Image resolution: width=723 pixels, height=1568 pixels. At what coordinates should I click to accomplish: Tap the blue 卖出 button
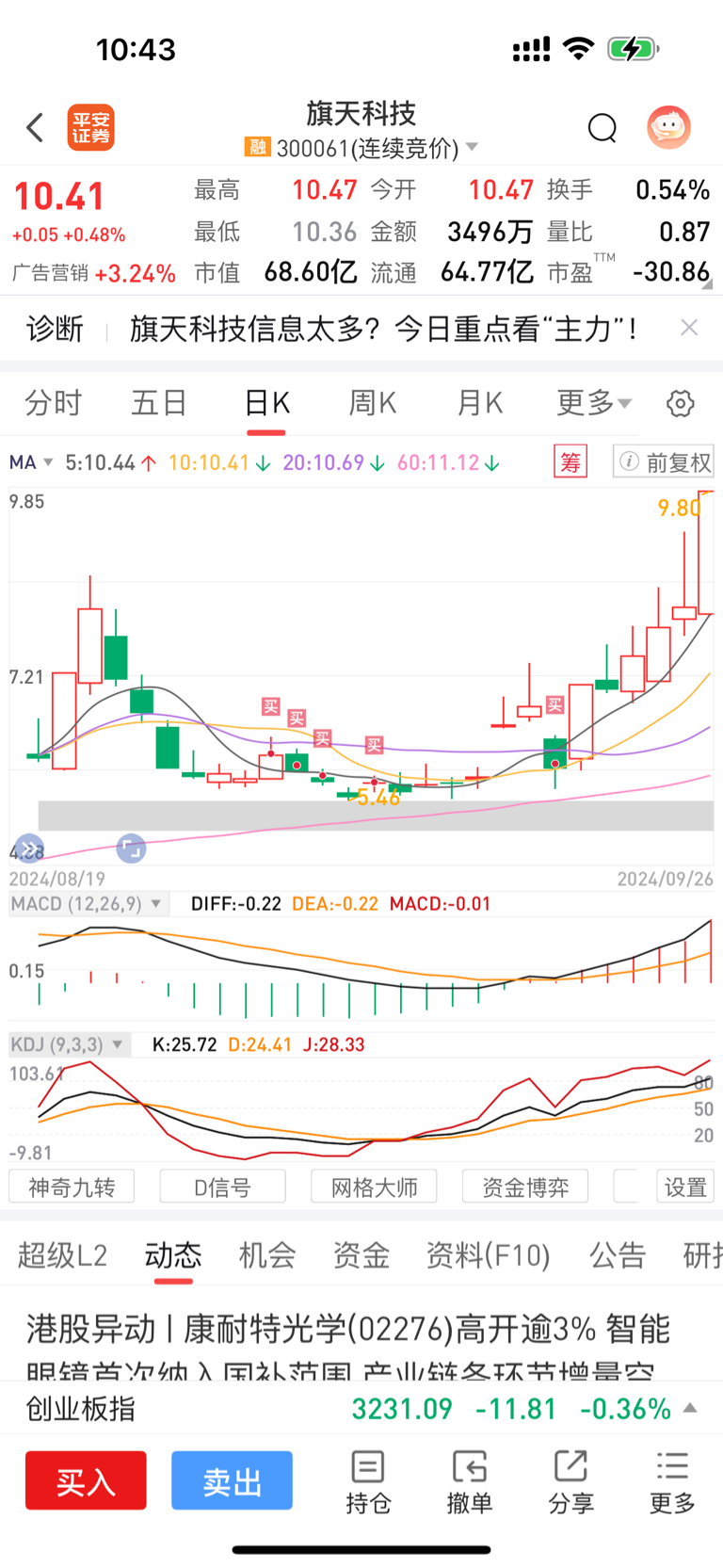coord(232,1480)
